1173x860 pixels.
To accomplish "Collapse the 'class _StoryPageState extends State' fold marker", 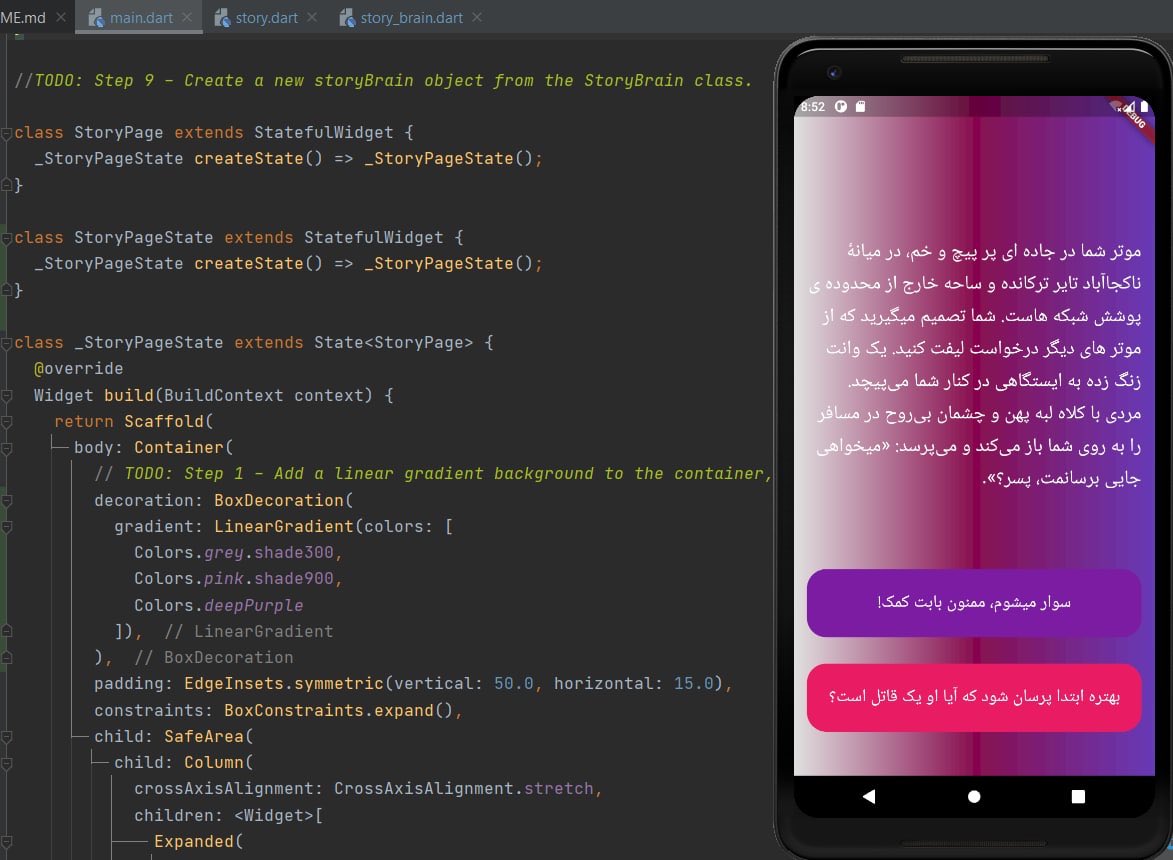I will pyautogui.click(x=6, y=343).
